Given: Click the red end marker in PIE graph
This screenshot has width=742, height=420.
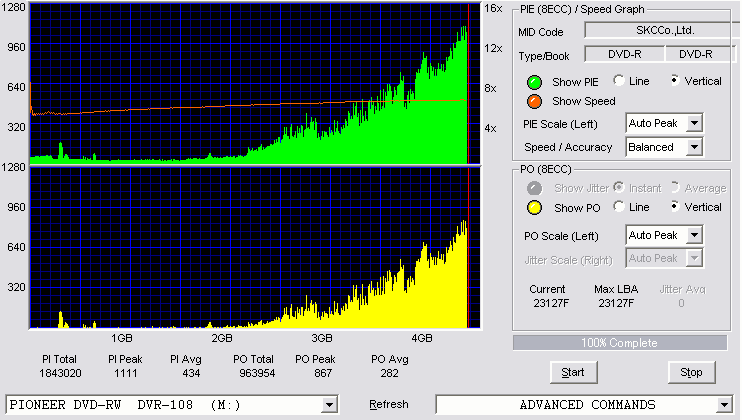Looking at the screenshot, I should pos(468,84).
